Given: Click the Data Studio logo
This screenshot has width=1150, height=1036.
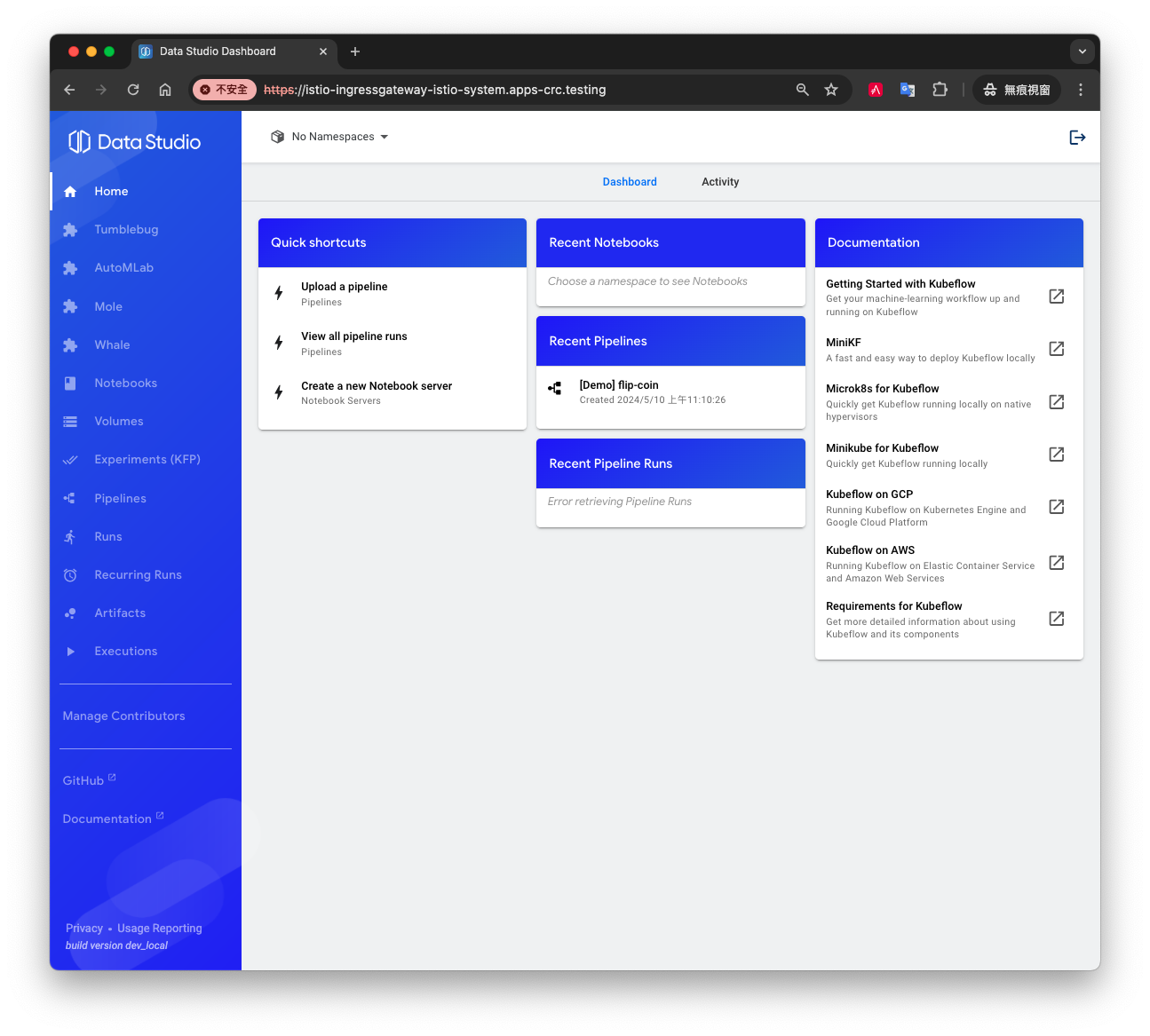Looking at the screenshot, I should 135,142.
